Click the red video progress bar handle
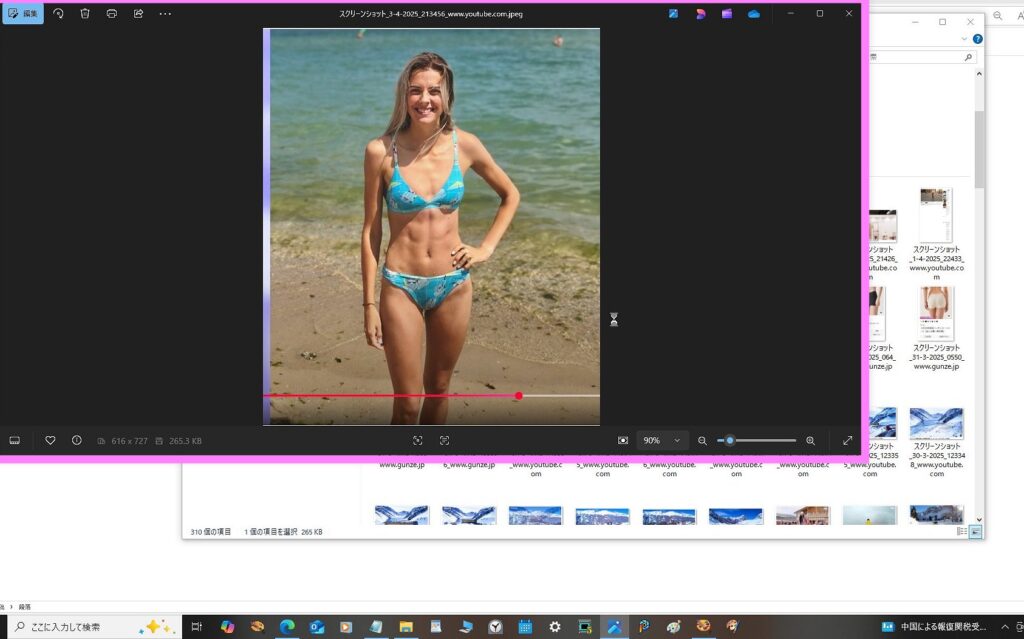The image size is (1024, 639). [519, 395]
